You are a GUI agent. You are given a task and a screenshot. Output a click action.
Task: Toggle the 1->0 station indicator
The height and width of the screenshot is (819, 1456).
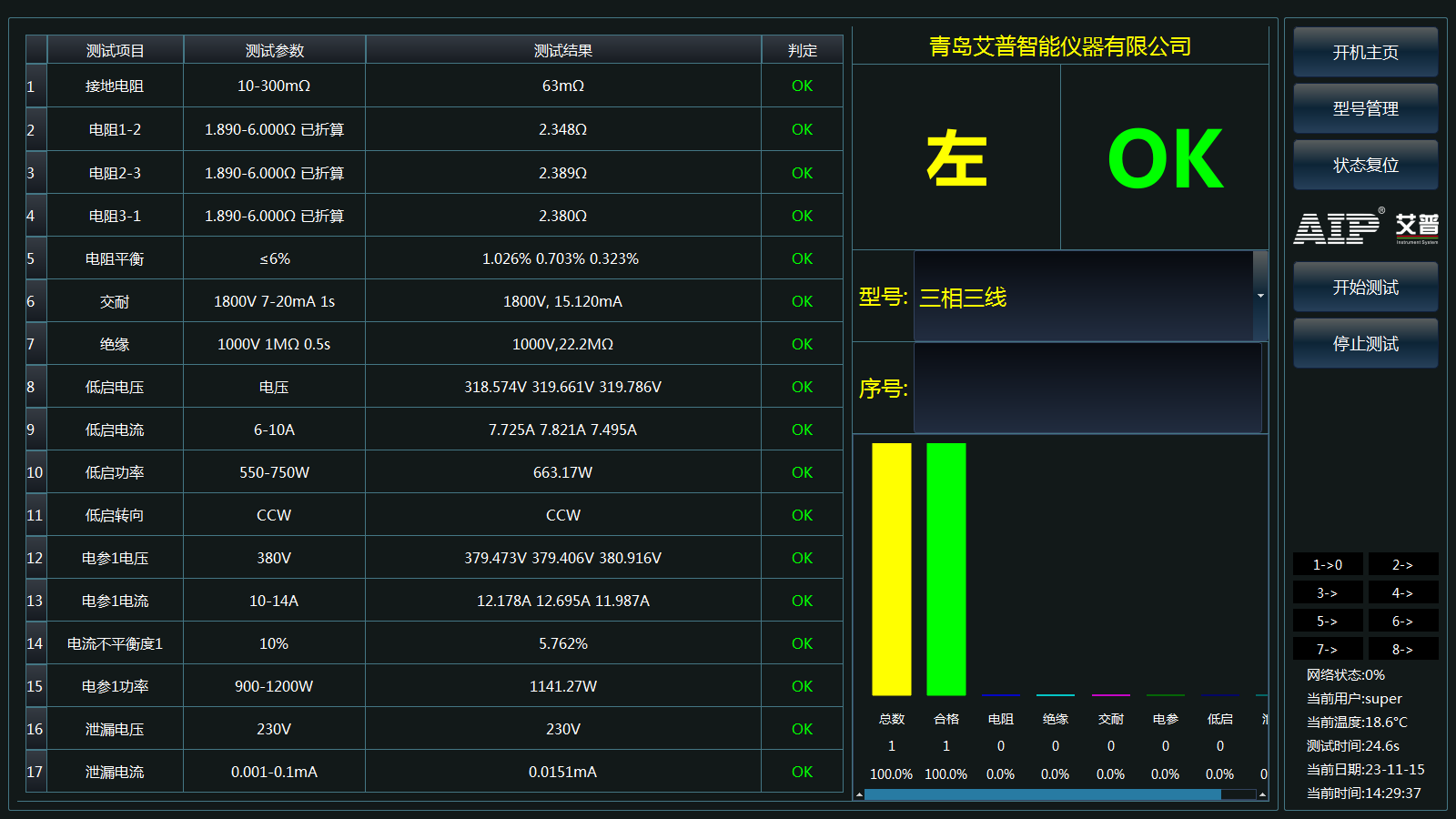coord(1328,564)
